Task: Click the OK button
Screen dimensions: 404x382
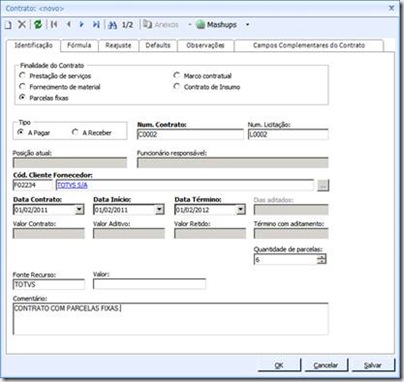Action: coord(279,365)
